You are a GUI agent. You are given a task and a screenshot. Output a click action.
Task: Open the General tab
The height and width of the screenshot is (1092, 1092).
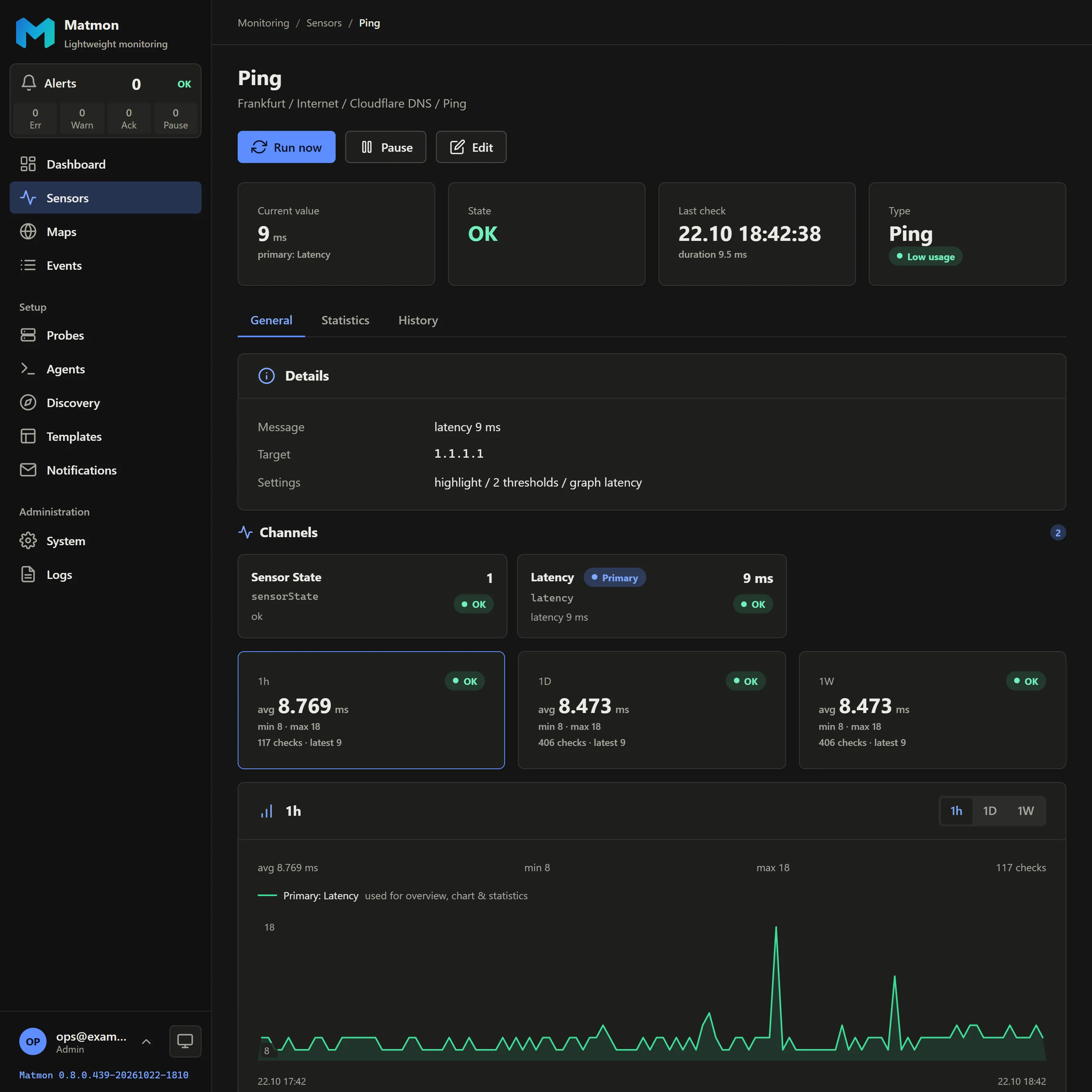point(271,320)
